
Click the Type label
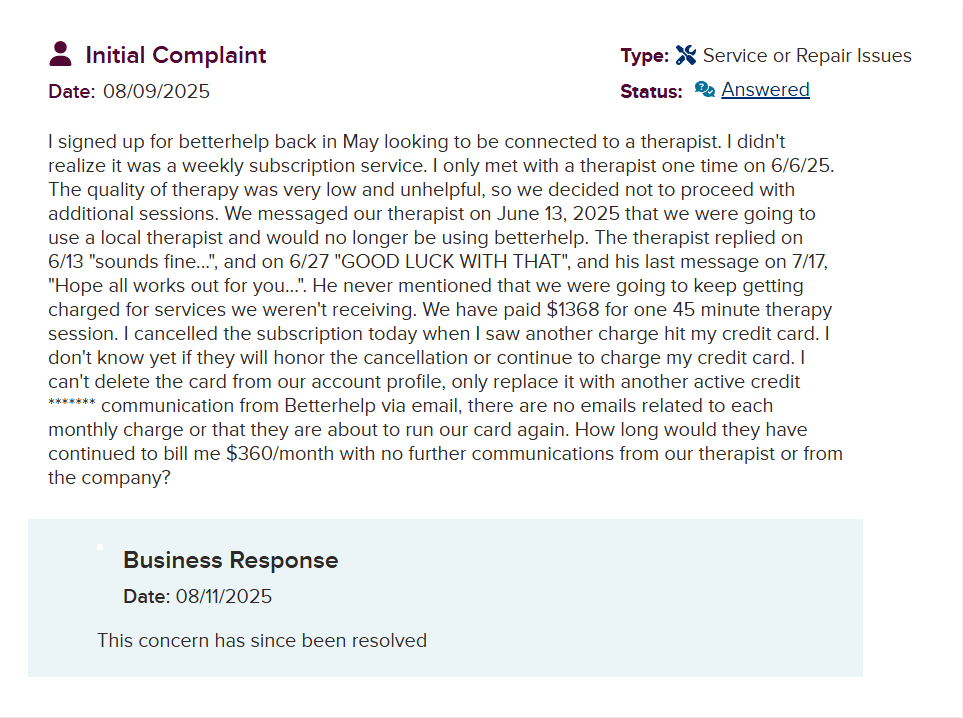[644, 56]
